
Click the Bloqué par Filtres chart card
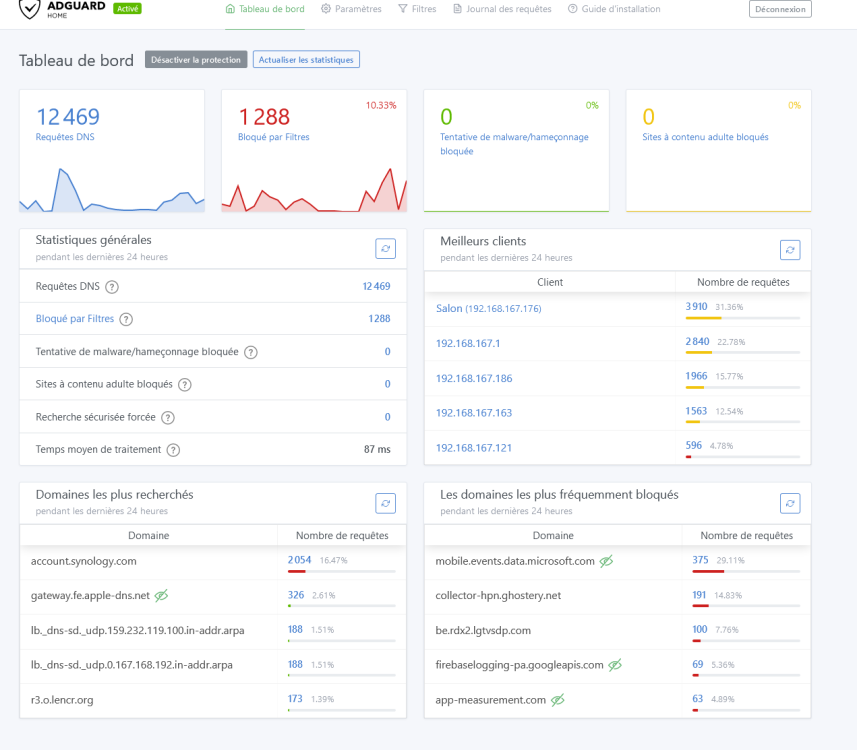[x=314, y=151]
